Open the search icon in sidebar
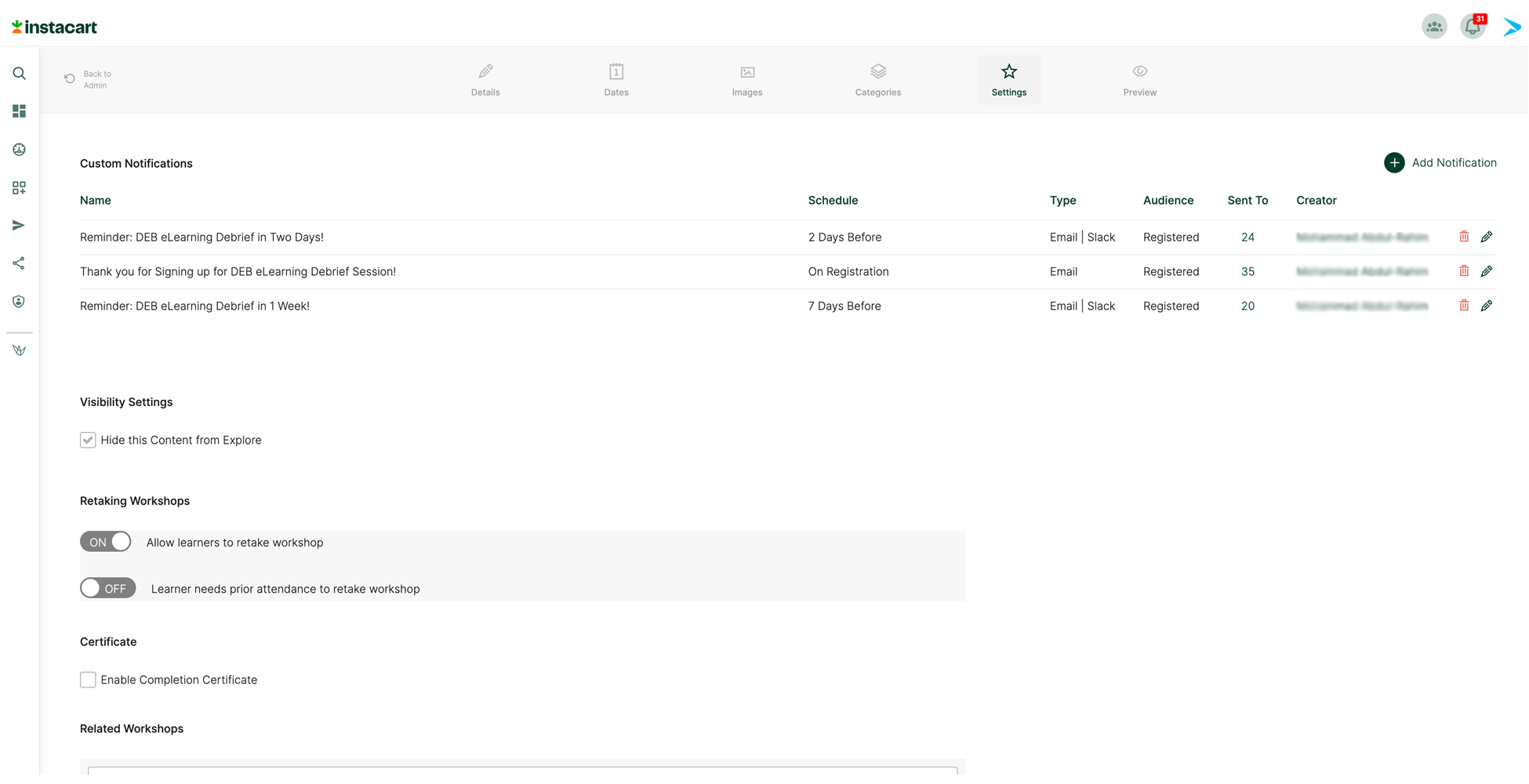The image size is (1529, 784). click(x=20, y=74)
